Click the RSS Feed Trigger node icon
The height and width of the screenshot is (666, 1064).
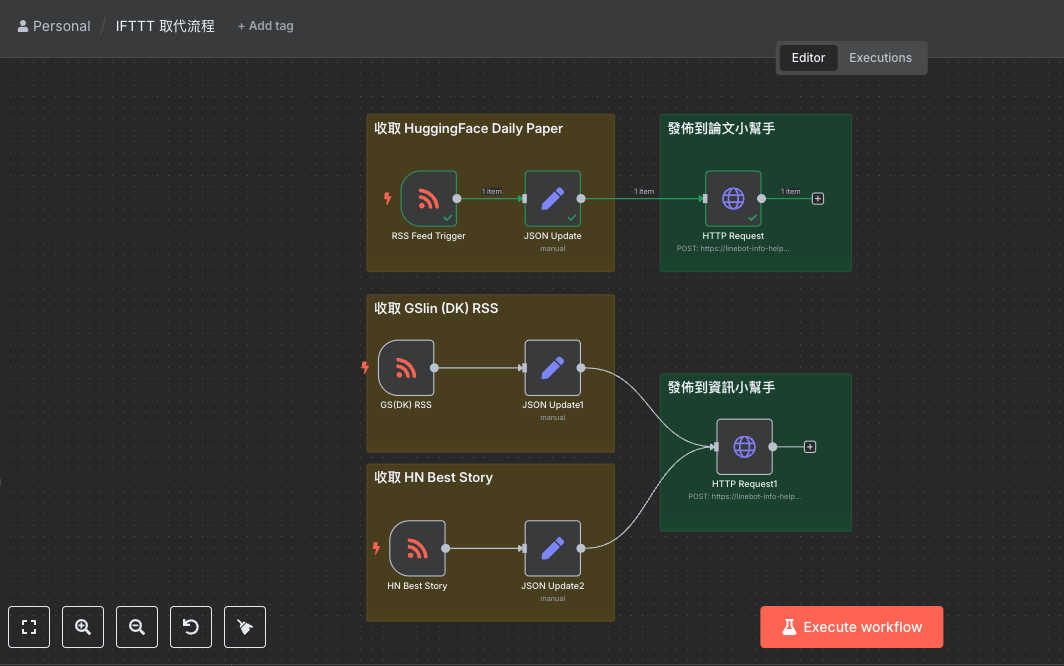click(x=428, y=198)
